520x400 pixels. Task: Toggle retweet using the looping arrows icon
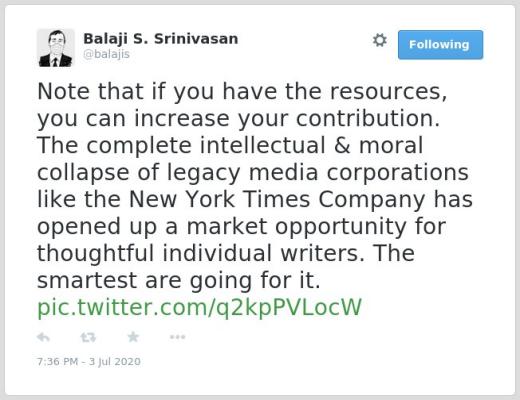88,337
